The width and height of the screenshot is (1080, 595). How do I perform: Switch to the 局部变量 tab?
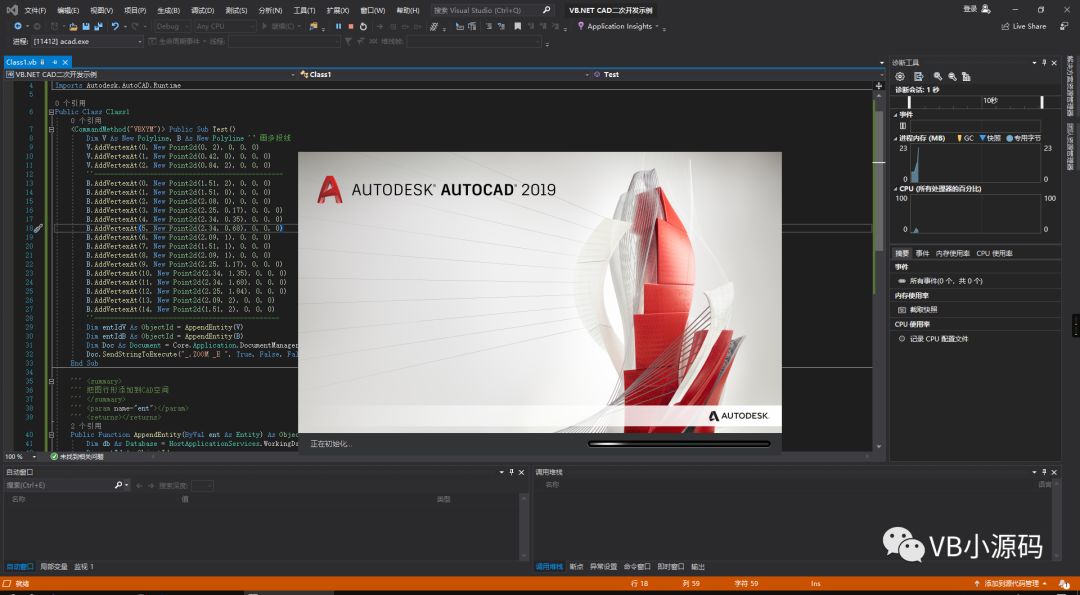click(54, 567)
